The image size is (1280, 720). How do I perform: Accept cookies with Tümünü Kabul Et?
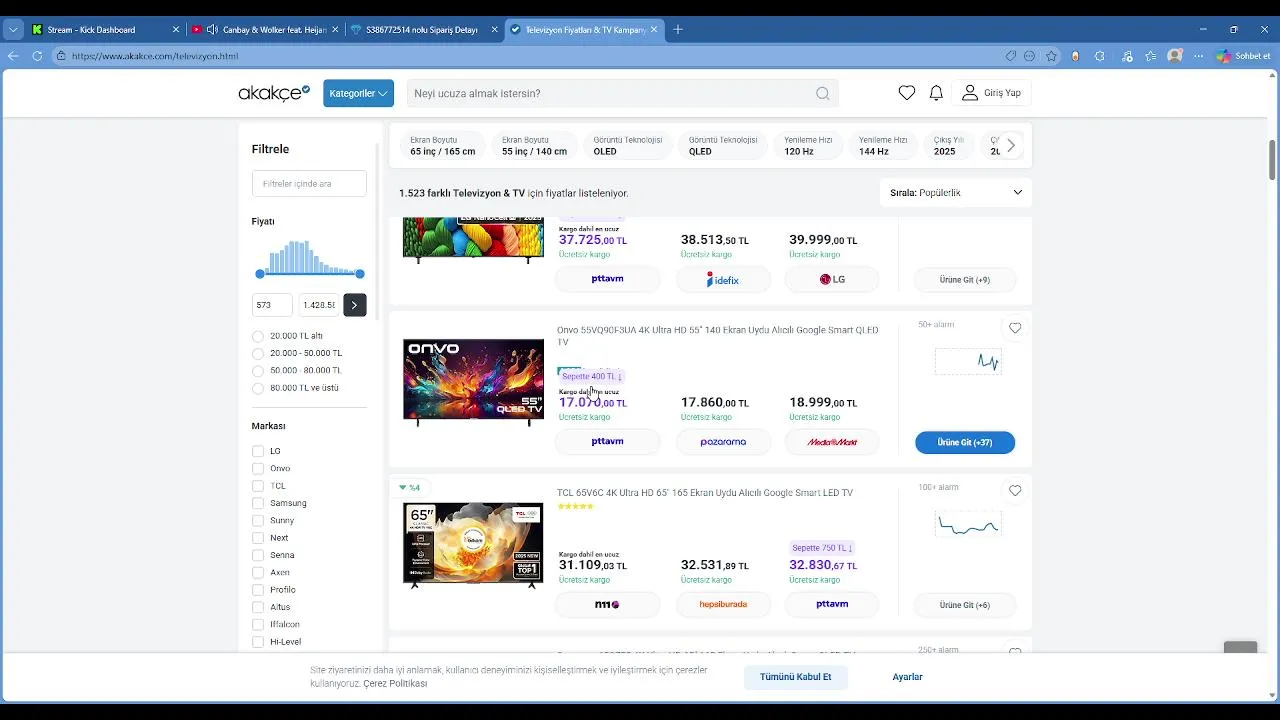click(x=795, y=677)
